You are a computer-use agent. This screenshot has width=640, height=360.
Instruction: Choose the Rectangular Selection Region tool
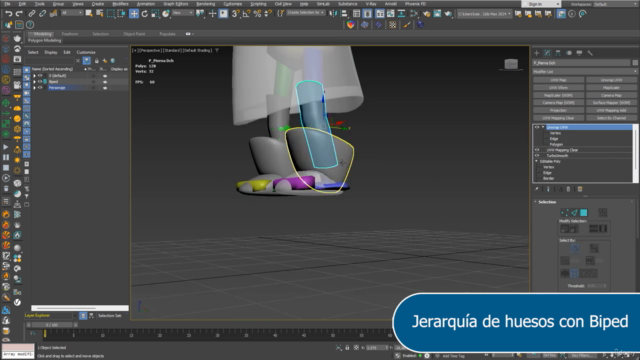tap(111, 13)
